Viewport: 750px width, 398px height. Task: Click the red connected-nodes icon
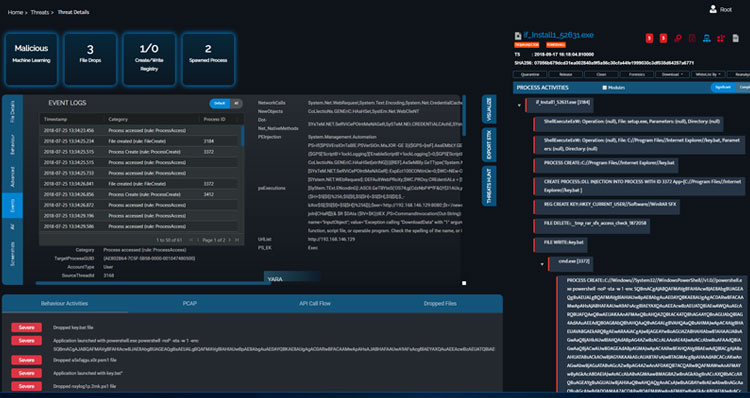tap(721, 38)
